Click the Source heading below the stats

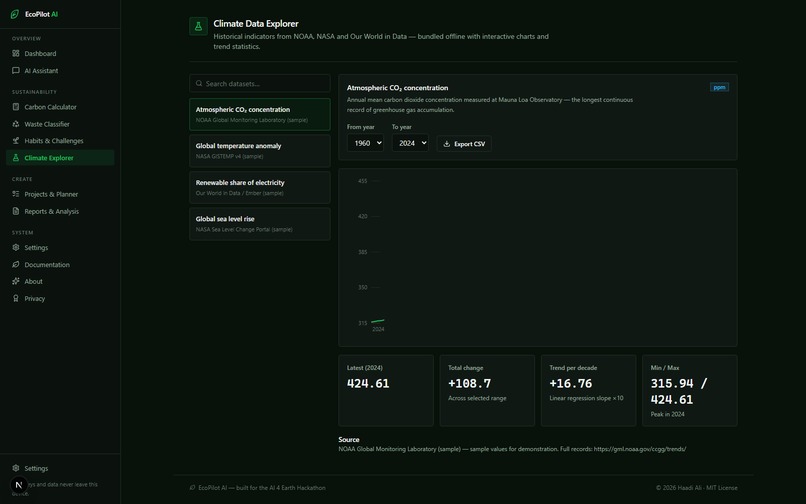tap(349, 440)
